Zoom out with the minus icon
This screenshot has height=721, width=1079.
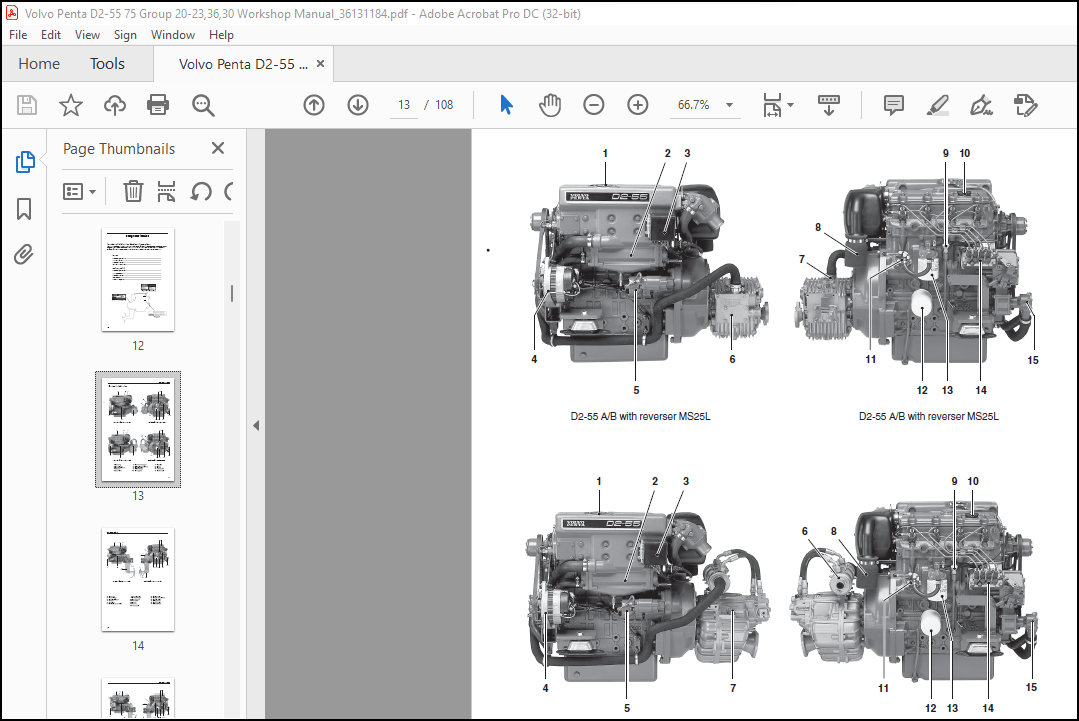(x=593, y=105)
